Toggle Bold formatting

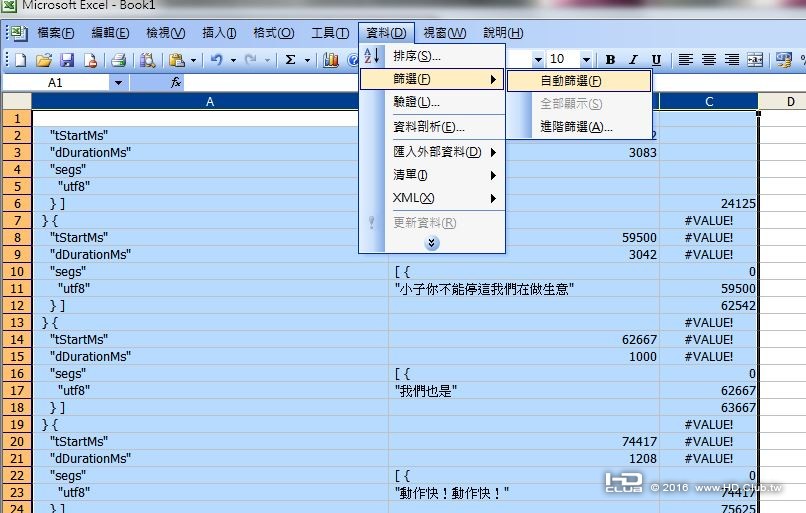coord(610,60)
